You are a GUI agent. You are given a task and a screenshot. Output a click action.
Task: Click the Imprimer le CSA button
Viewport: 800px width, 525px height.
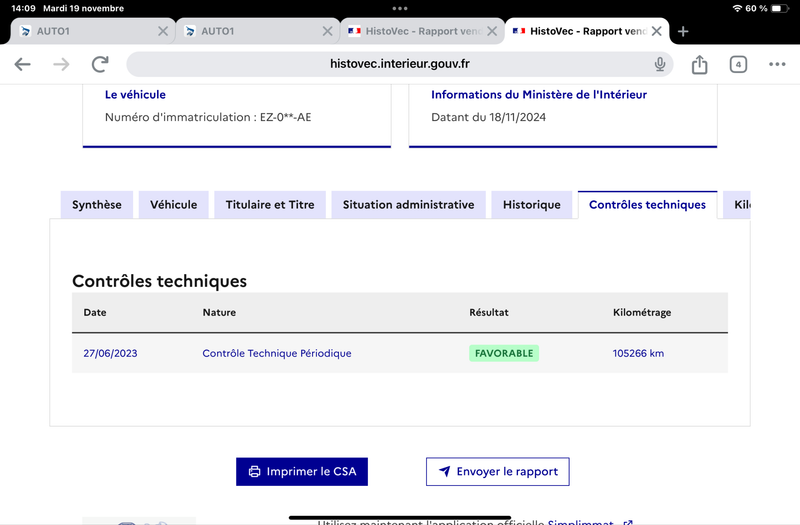click(x=302, y=471)
